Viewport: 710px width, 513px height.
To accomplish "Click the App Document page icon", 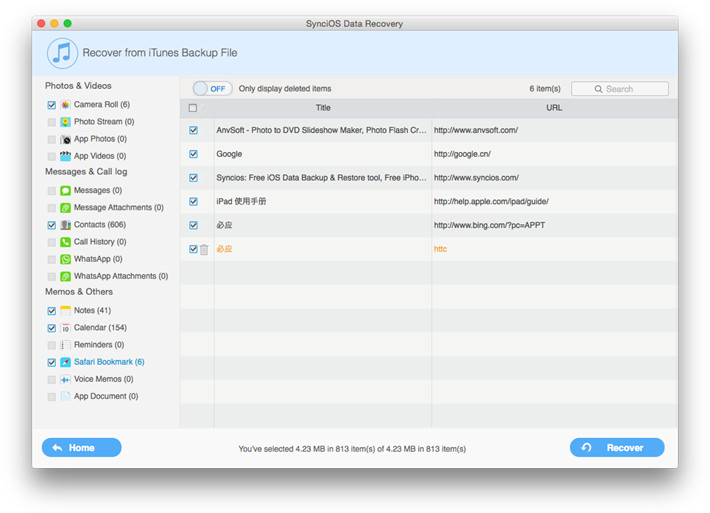I will click(65, 397).
